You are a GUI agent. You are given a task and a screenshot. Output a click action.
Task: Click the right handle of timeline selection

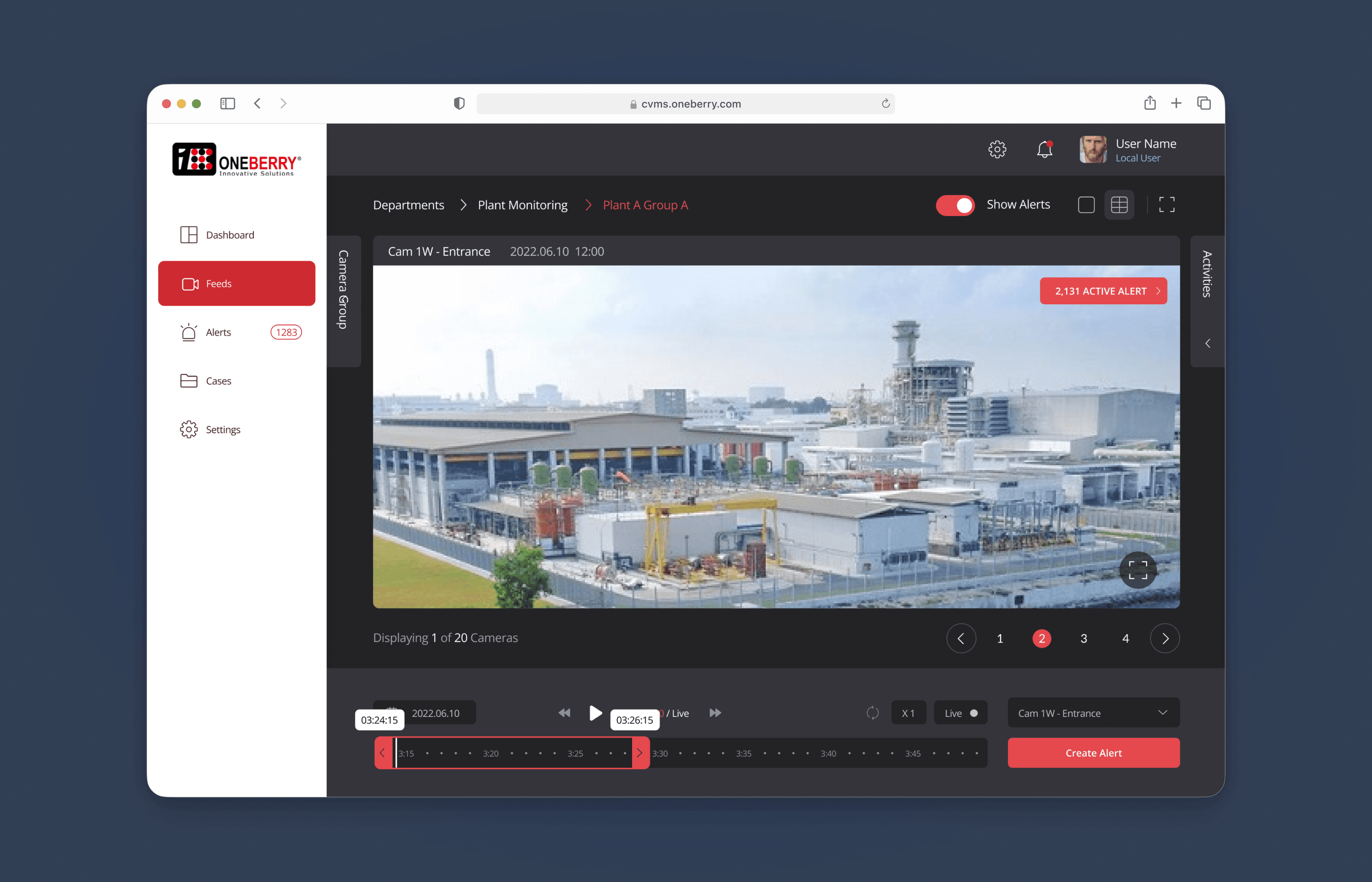point(640,753)
